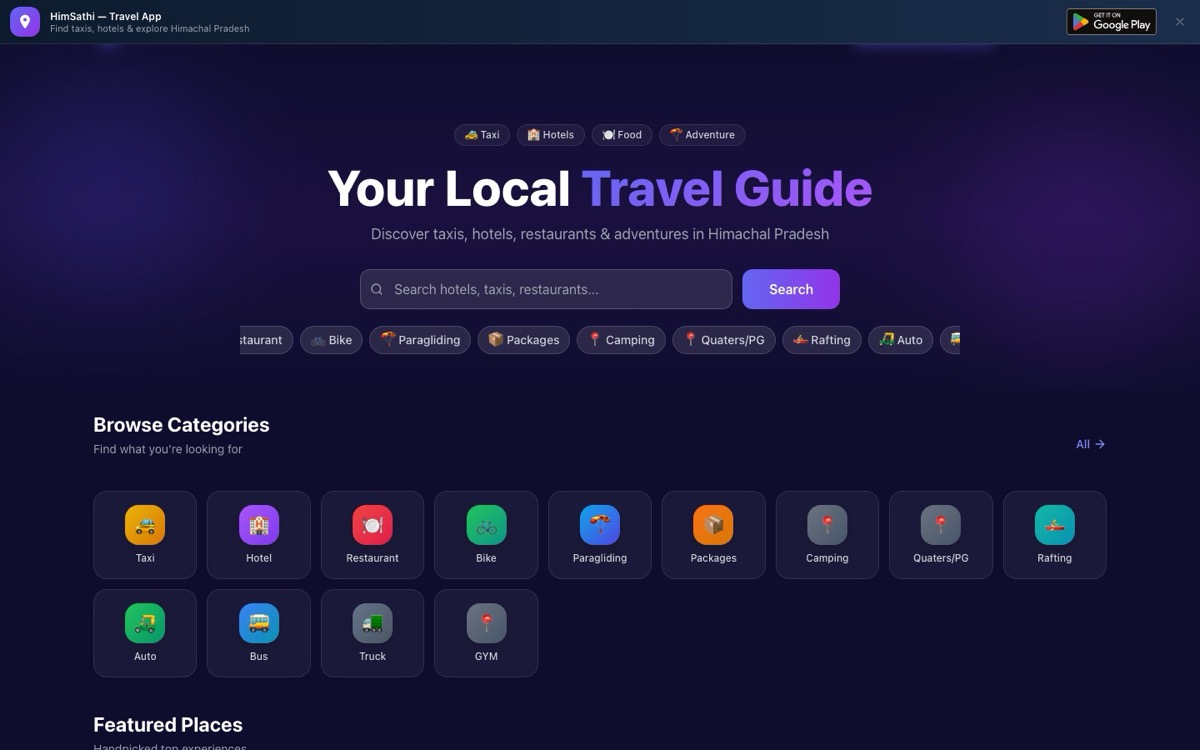Select the Restaurant category icon
The image size is (1200, 750).
[372, 525]
